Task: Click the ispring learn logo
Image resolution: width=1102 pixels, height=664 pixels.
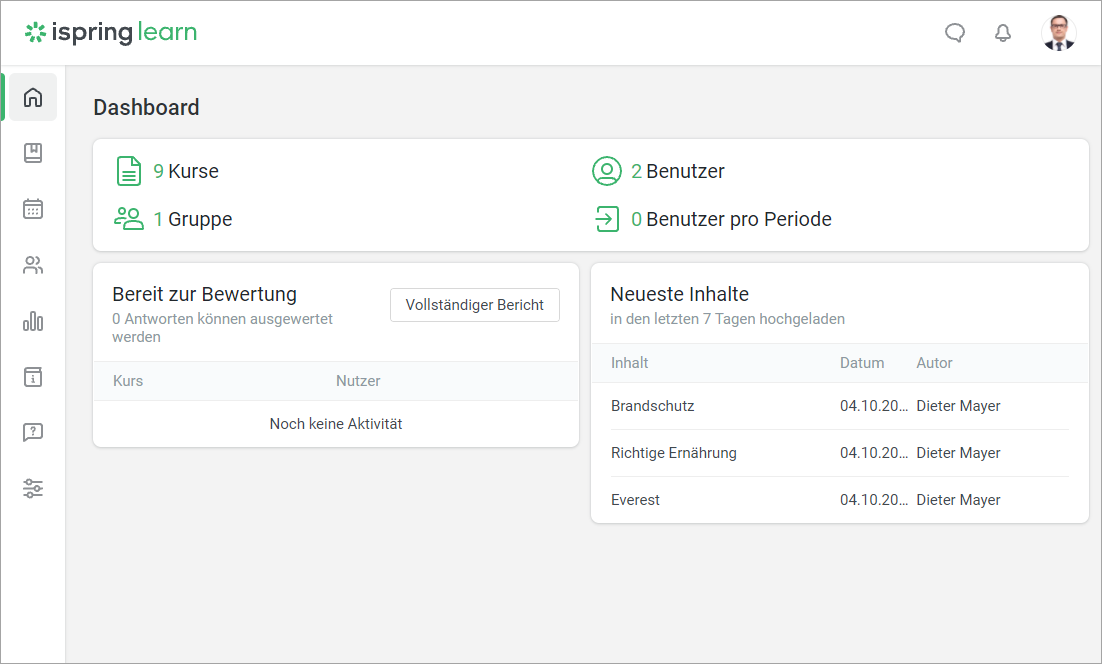Action: point(111,33)
